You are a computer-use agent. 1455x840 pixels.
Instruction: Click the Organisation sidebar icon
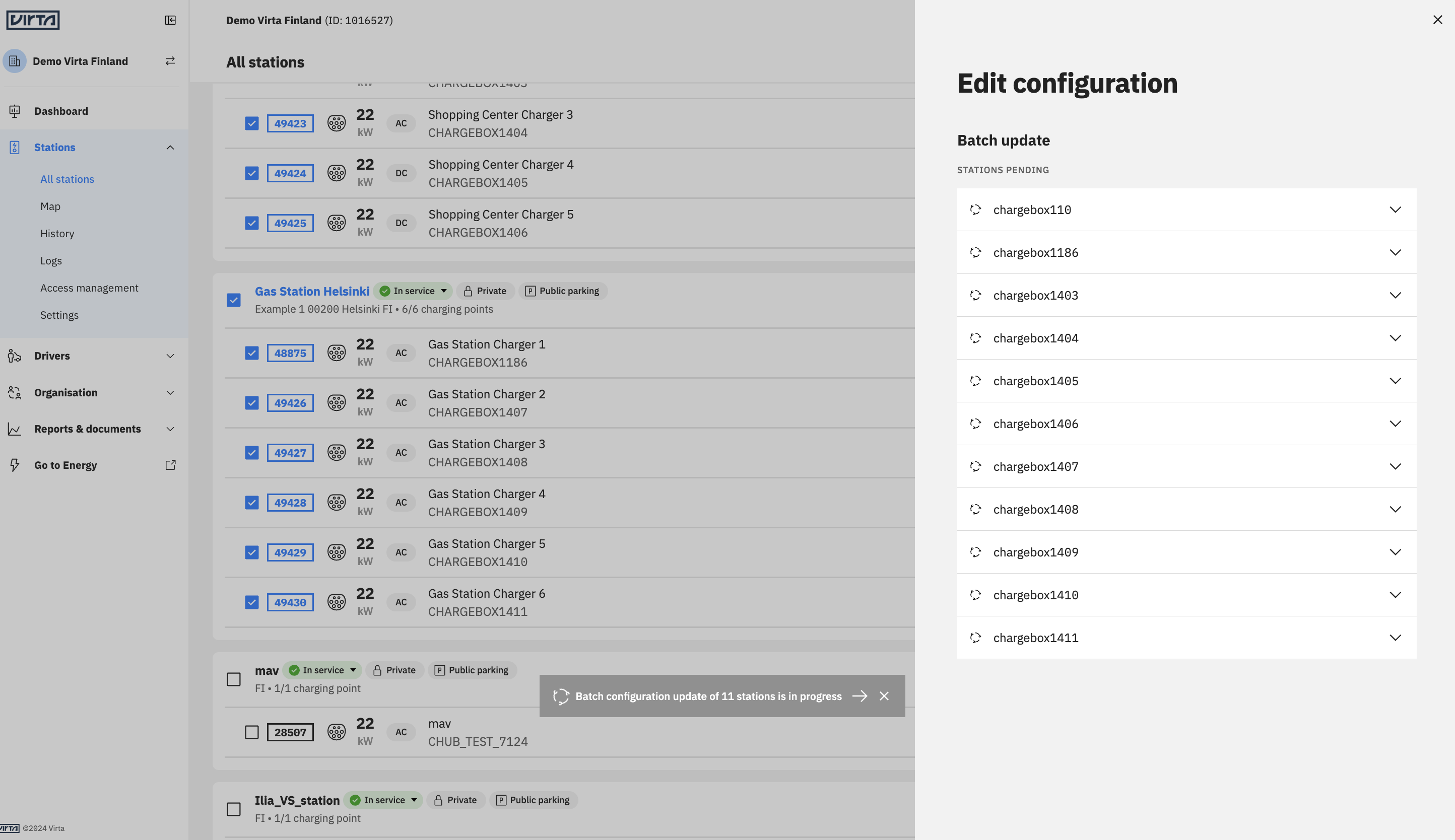15,393
